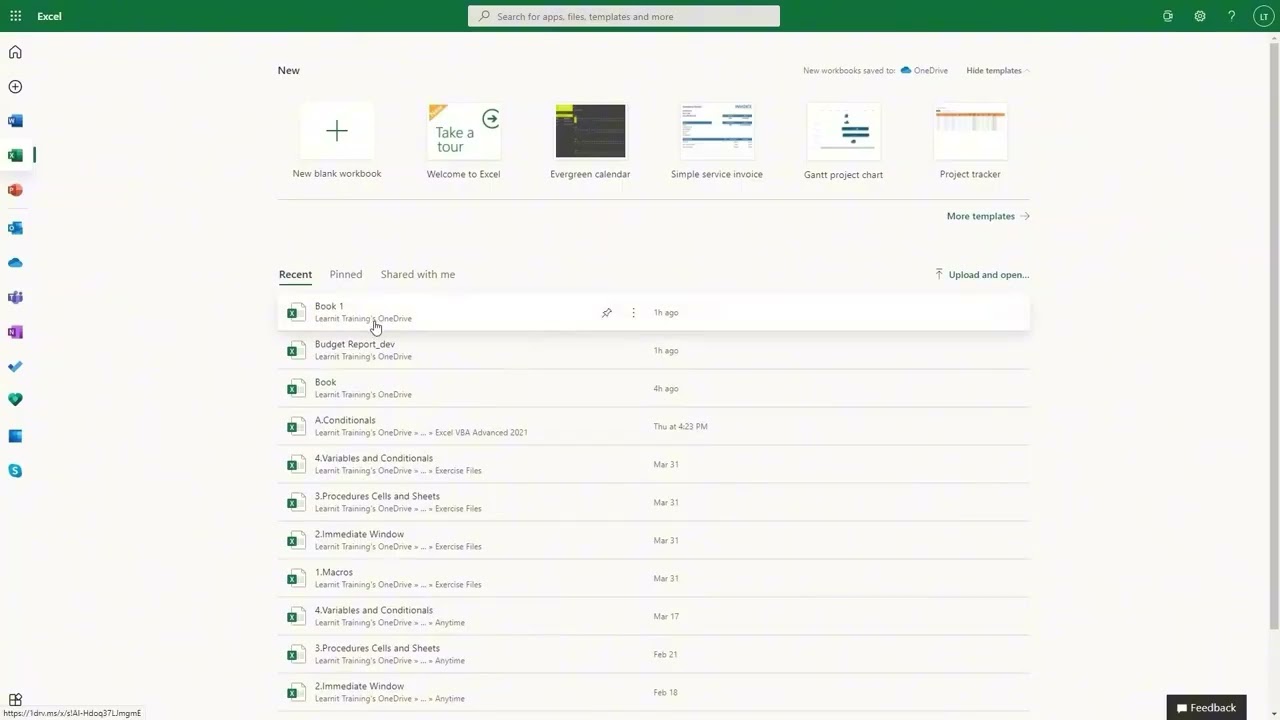The height and width of the screenshot is (720, 1280).
Task: Open Help question mark icon
Action: coord(1231,16)
